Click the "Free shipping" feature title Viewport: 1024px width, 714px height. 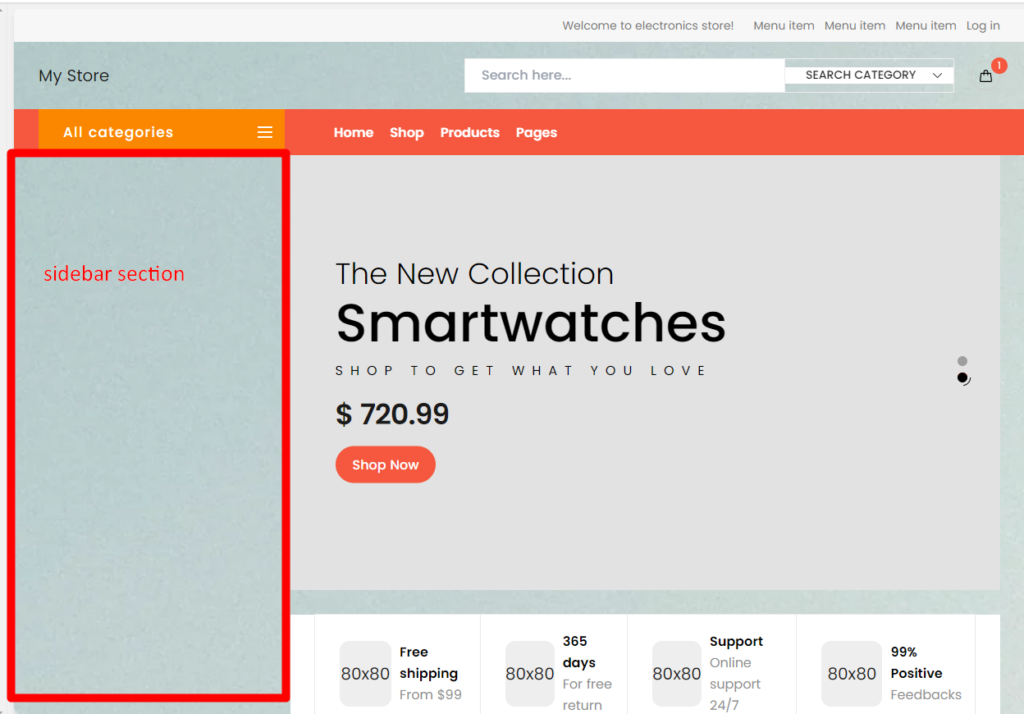428,662
